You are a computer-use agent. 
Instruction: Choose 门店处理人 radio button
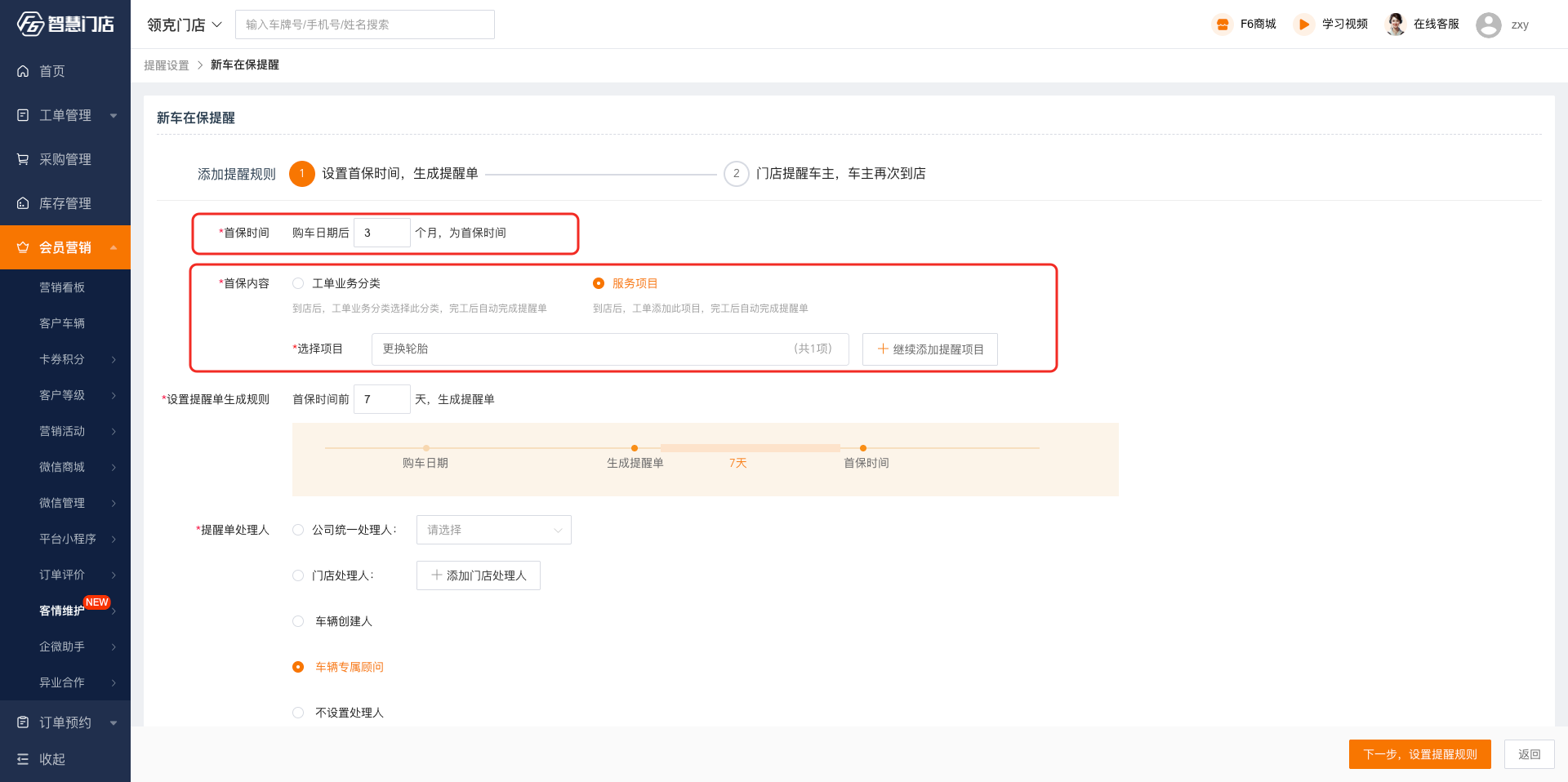pyautogui.click(x=298, y=575)
